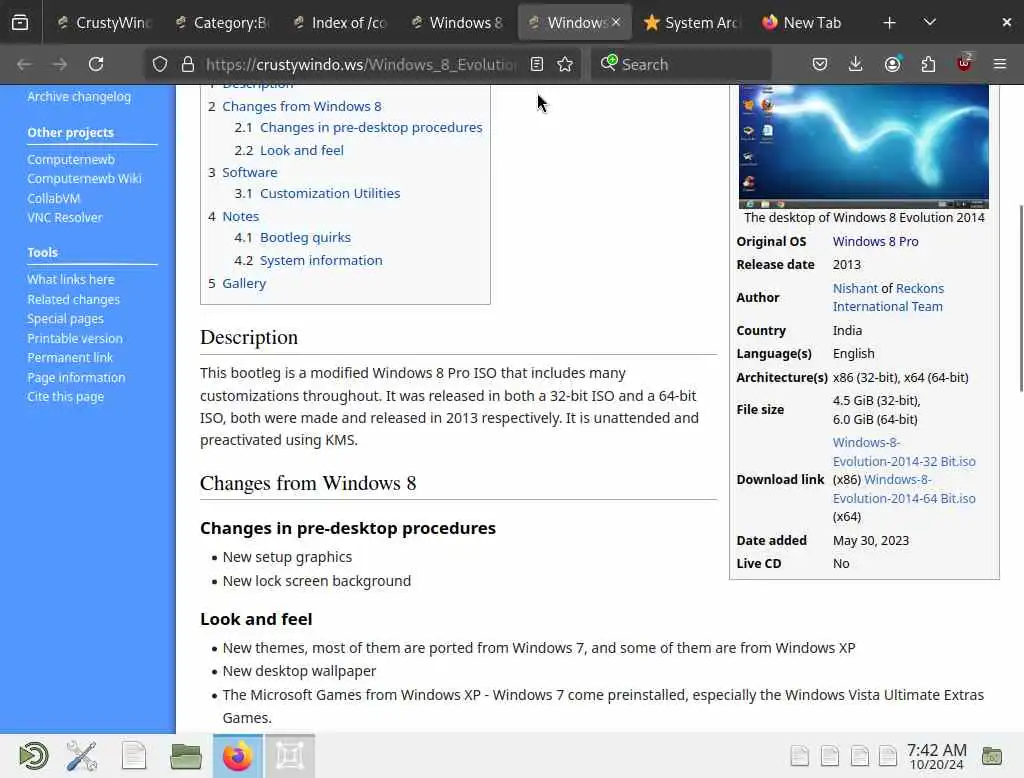Open the tracking protection shield icon
Viewport: 1024px width, 778px height.
(160, 64)
